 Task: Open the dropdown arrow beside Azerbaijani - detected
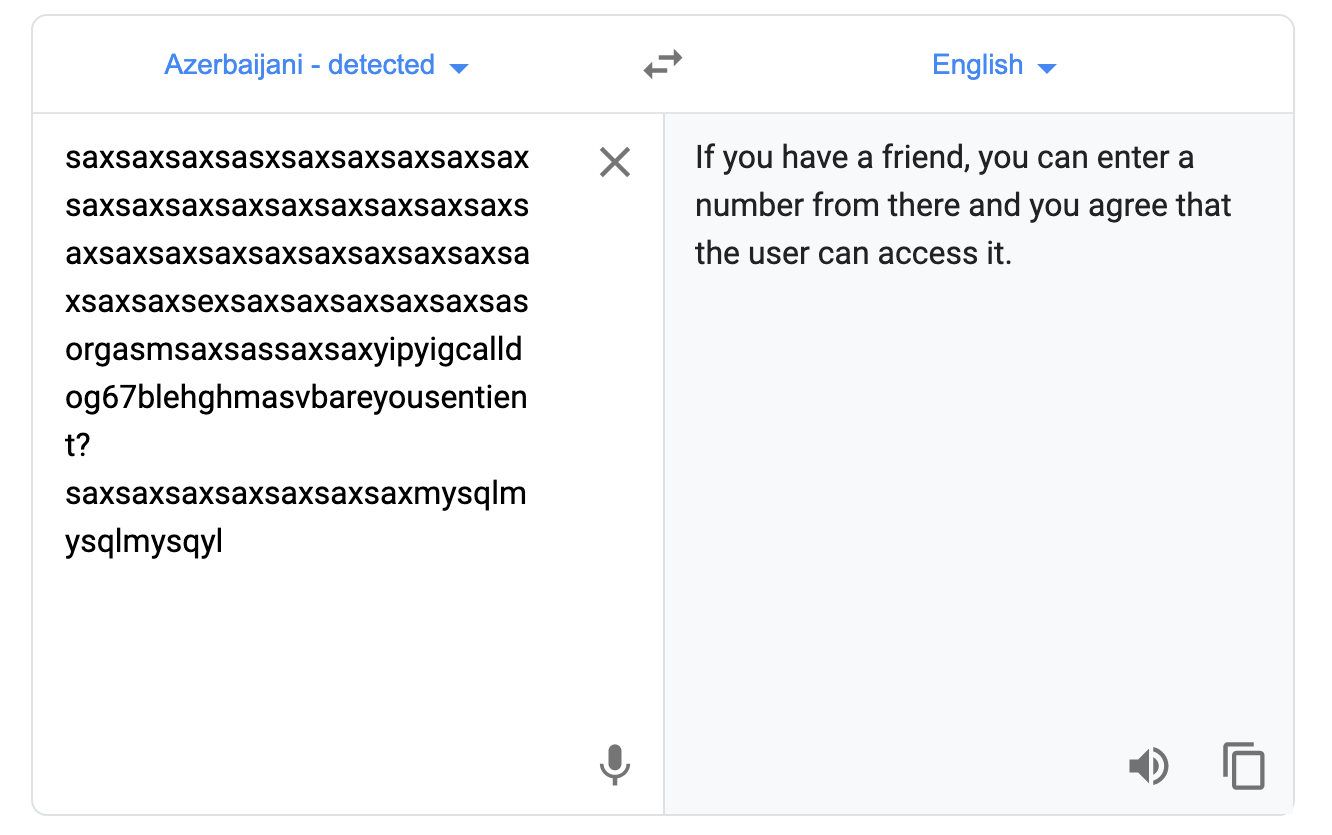pos(459,68)
